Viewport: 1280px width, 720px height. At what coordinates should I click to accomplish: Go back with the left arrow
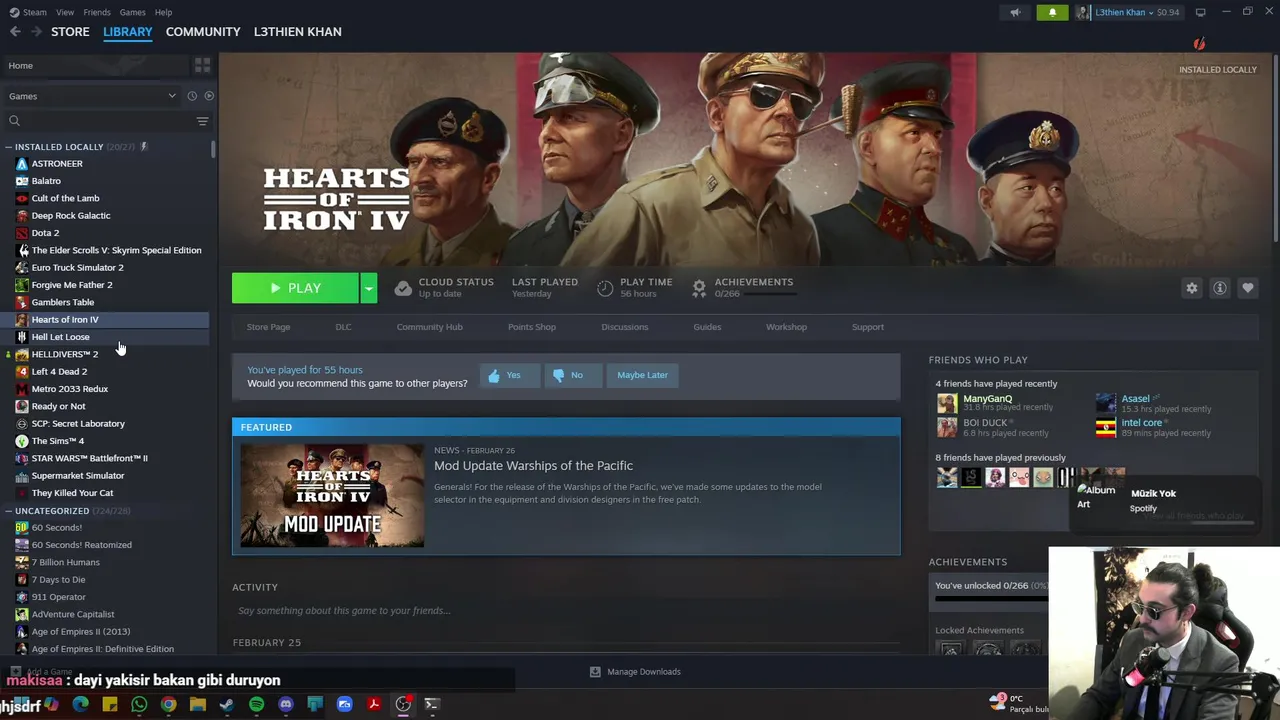coord(15,32)
